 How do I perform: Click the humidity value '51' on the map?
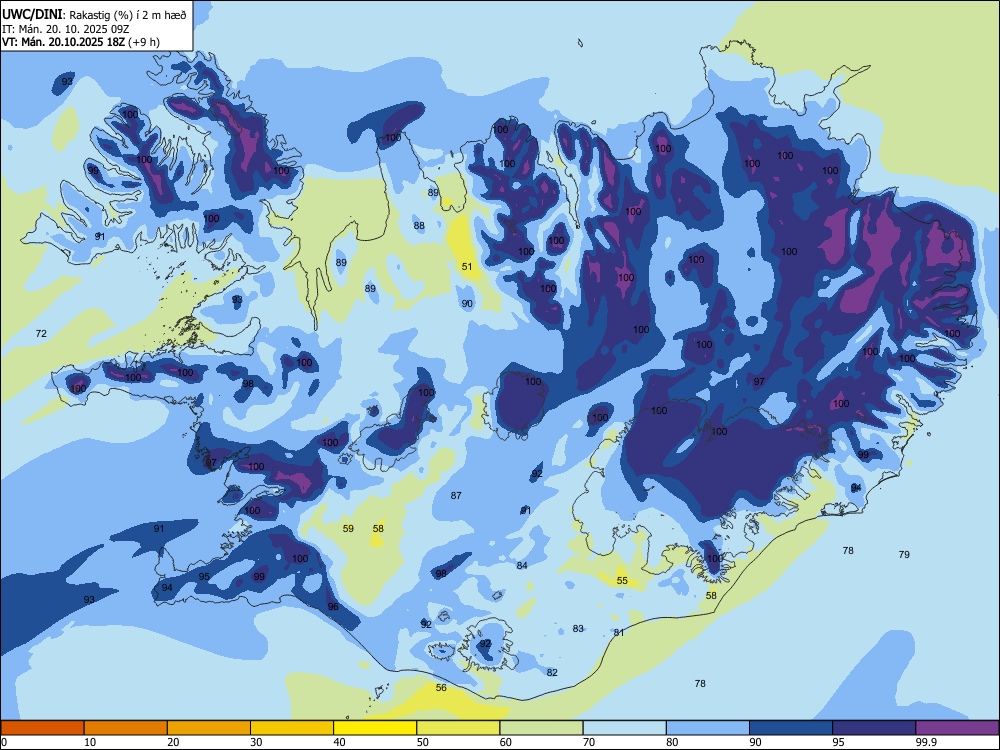tap(467, 267)
